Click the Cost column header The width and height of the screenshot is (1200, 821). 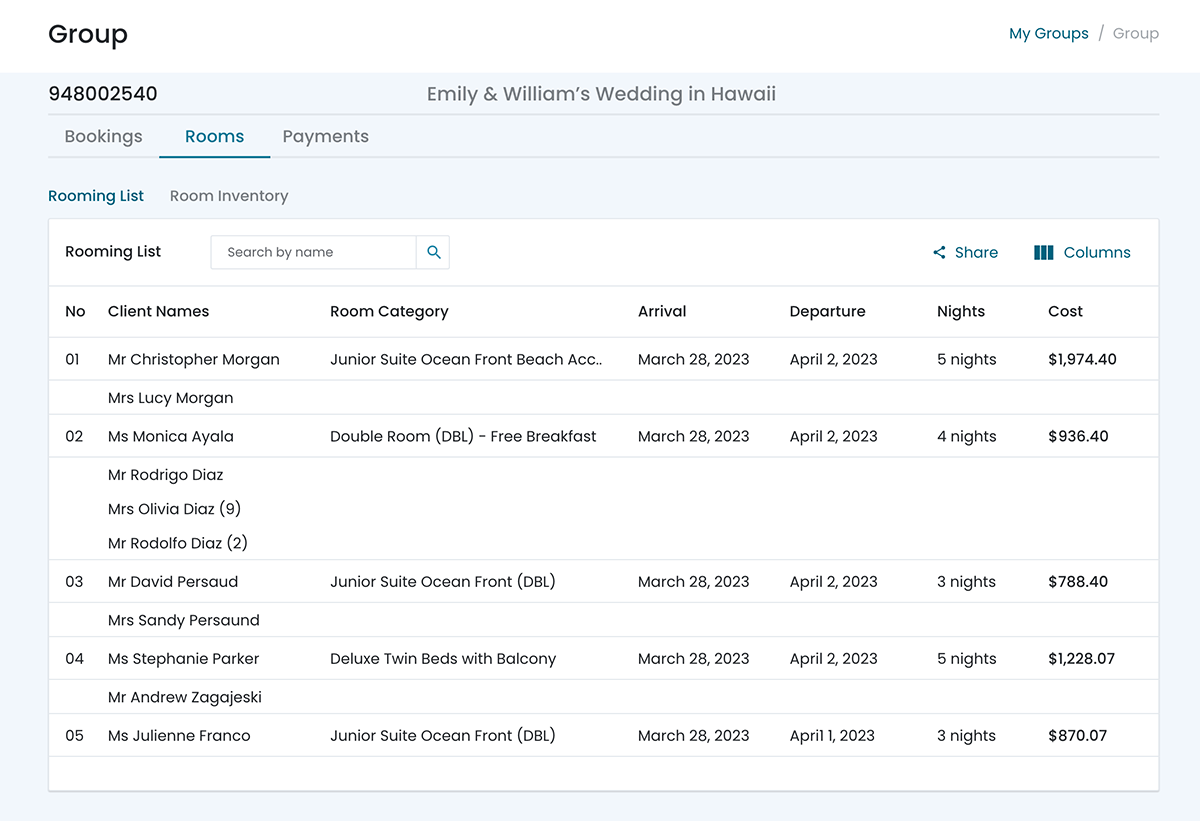(1065, 312)
